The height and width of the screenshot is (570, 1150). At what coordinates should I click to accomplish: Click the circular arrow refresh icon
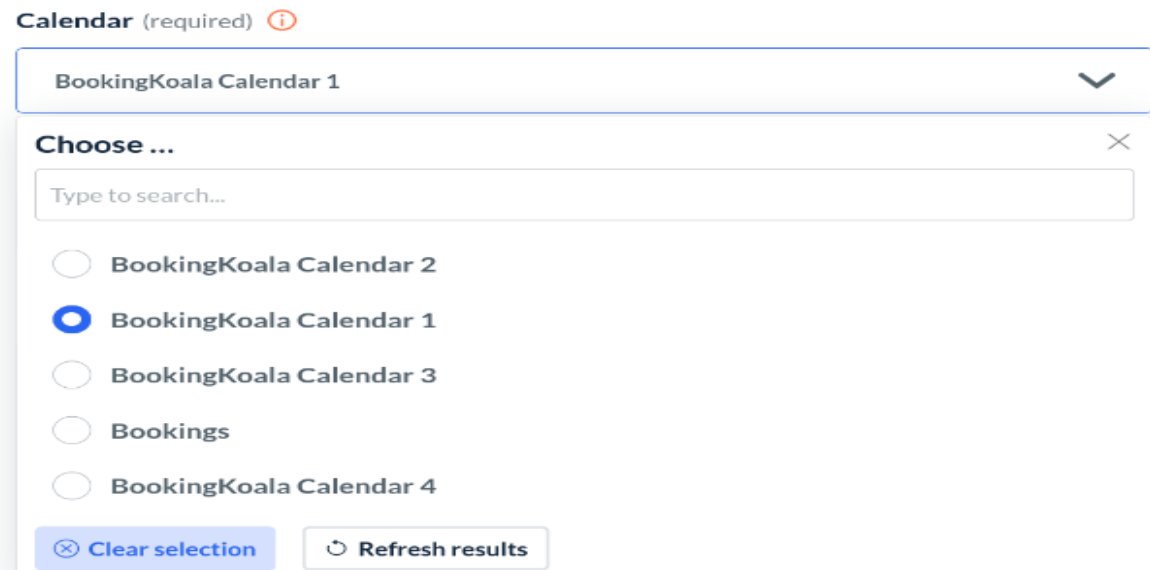coord(336,549)
